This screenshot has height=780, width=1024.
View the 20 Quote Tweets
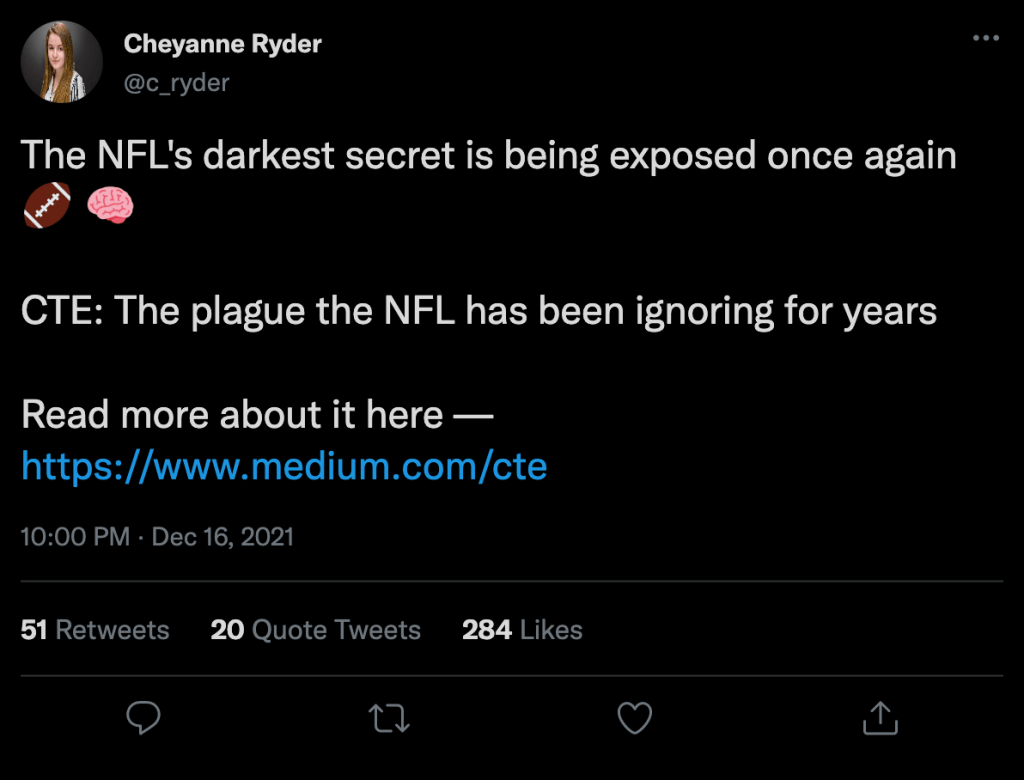[x=315, y=630]
